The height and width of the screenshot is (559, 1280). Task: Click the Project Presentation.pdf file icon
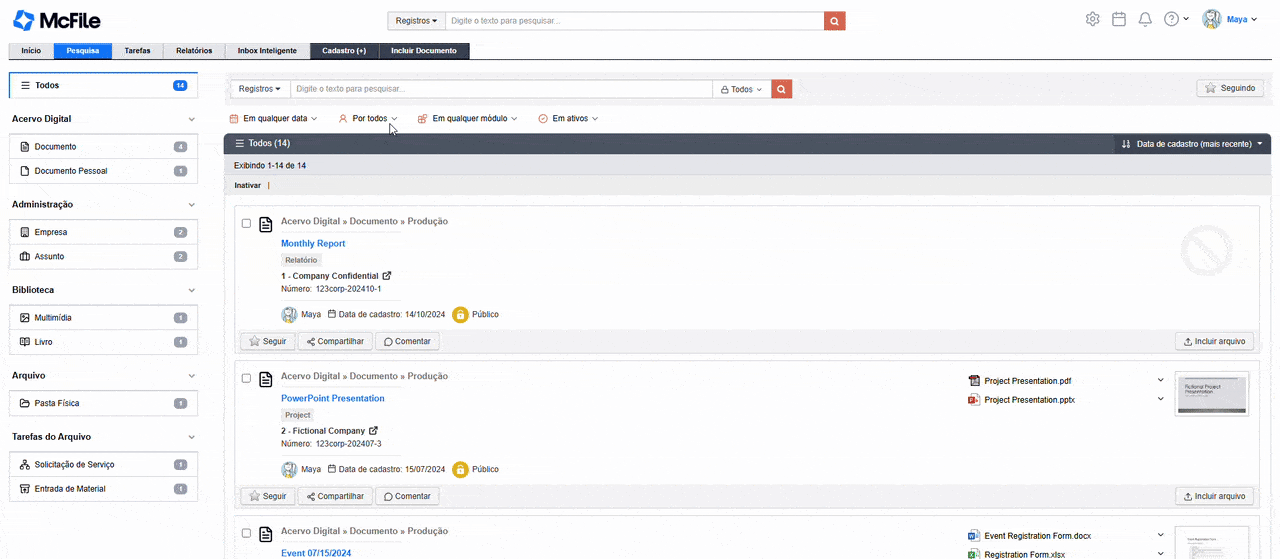tap(974, 381)
